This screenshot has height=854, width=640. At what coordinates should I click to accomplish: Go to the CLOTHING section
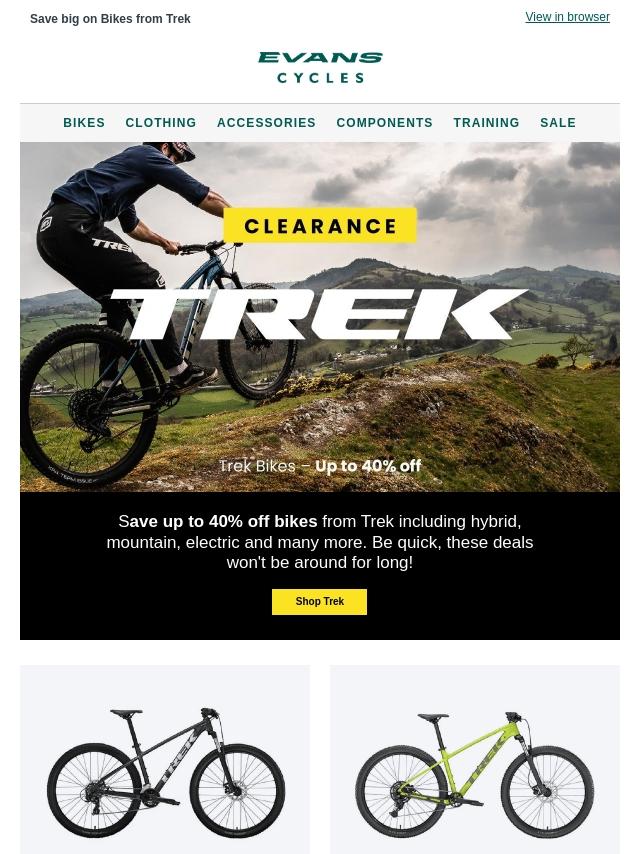pyautogui.click(x=161, y=123)
